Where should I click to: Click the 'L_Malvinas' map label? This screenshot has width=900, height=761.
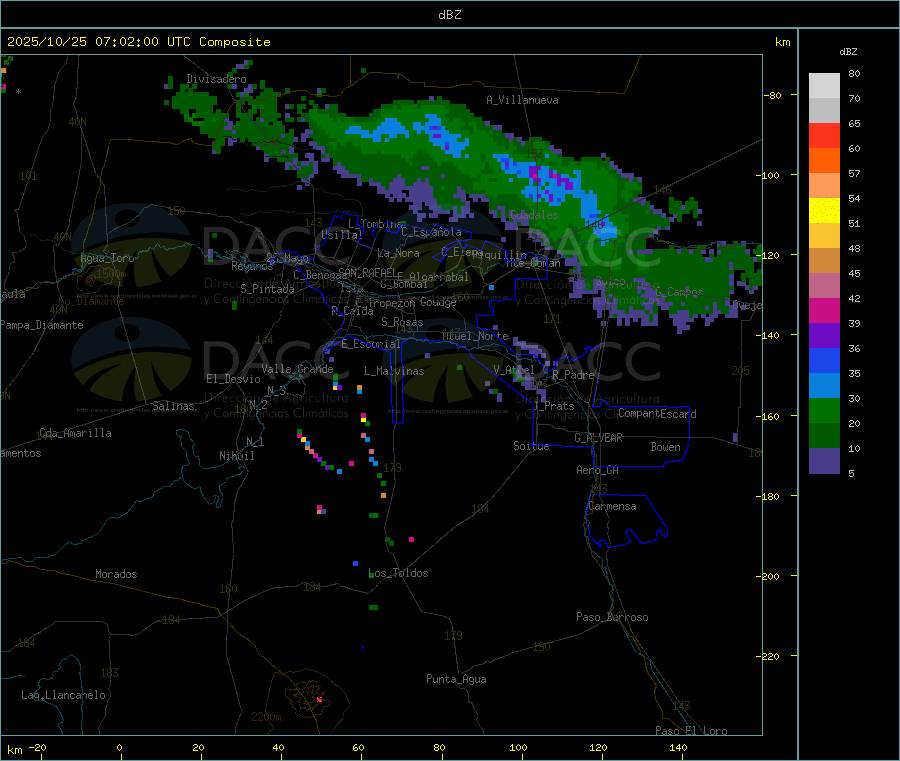point(394,371)
